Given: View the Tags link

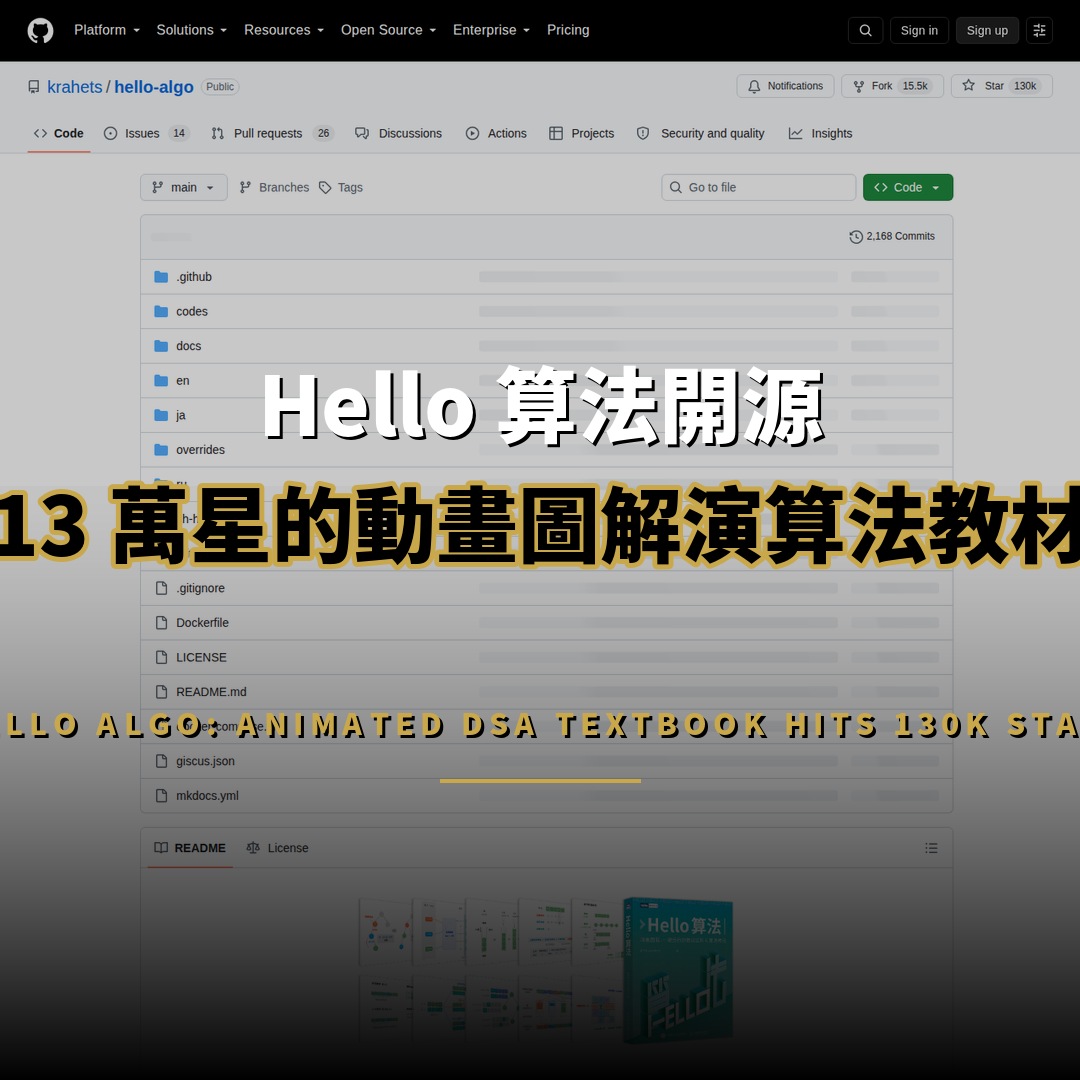Looking at the screenshot, I should (341, 187).
